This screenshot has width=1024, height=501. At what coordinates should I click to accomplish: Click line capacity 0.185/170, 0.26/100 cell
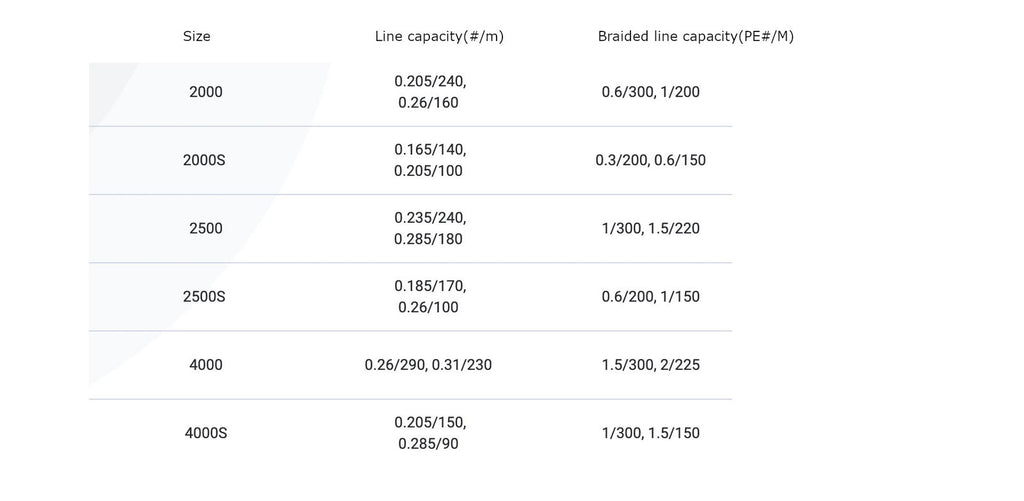tap(430, 297)
